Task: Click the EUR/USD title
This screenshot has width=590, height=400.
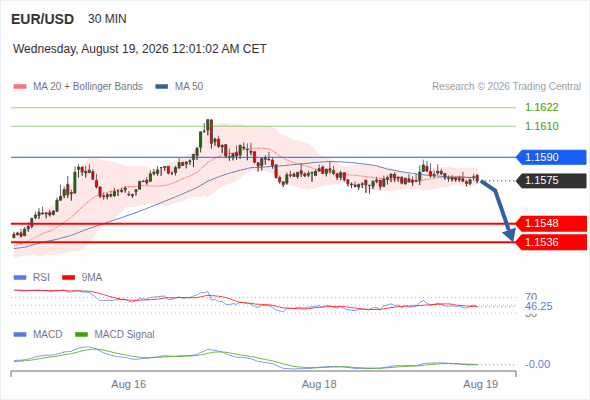Action: pyautogui.click(x=43, y=19)
